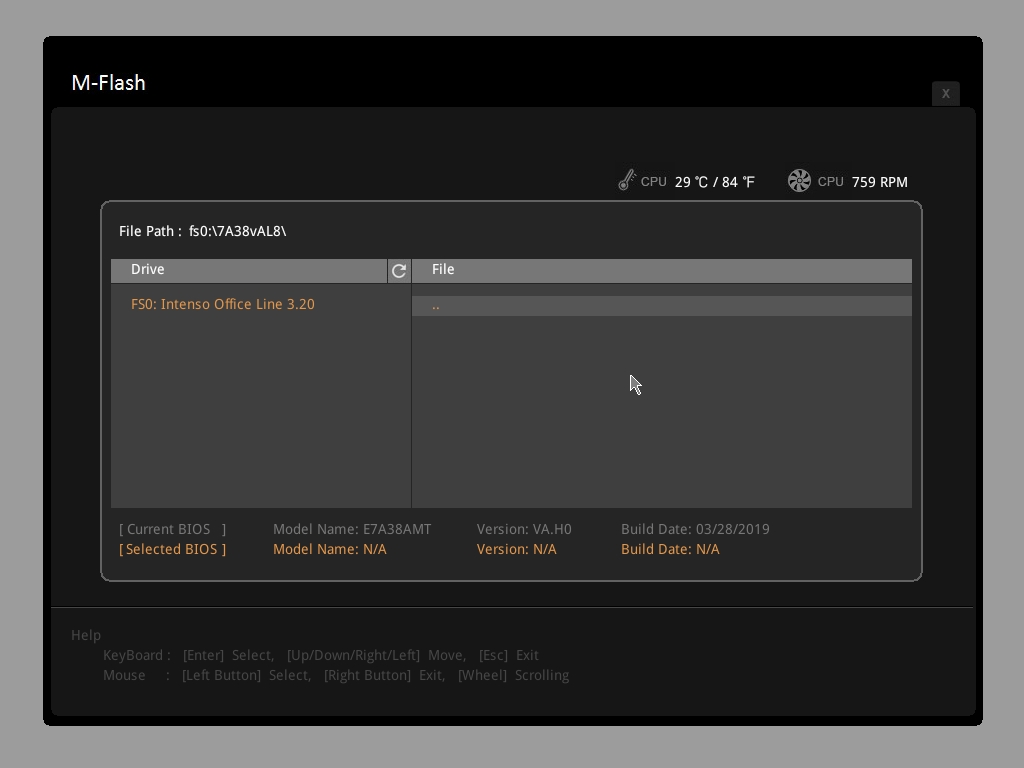1024x768 pixels.
Task: Click current Model Name E7A38AMT
Action: point(352,529)
